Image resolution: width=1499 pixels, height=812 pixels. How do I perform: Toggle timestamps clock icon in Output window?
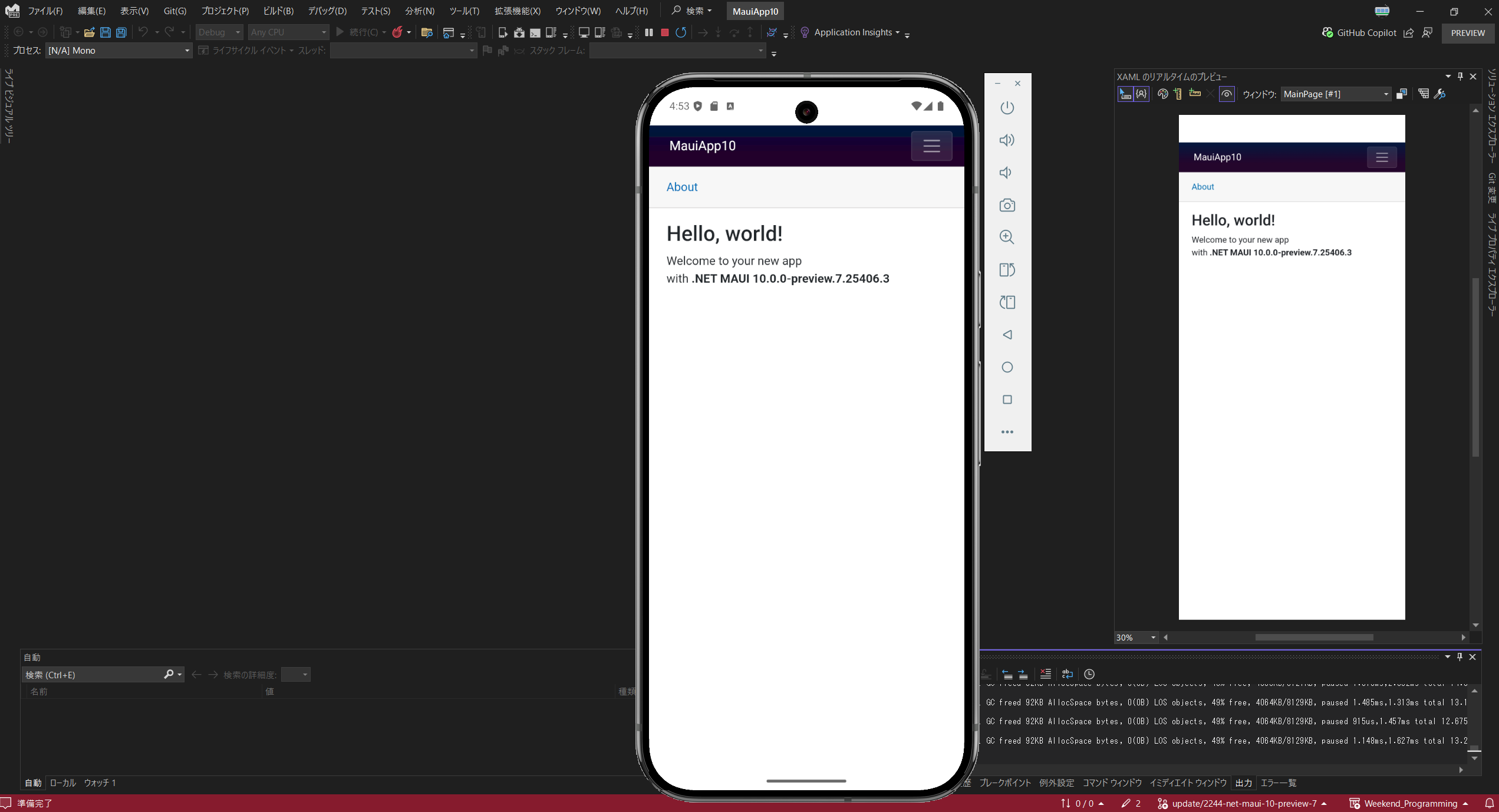point(1089,674)
